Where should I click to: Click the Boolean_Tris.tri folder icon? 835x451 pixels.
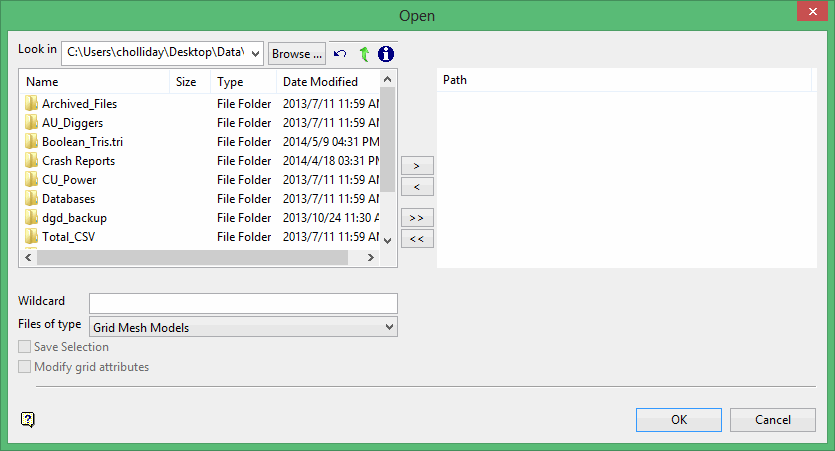click(x=31, y=142)
